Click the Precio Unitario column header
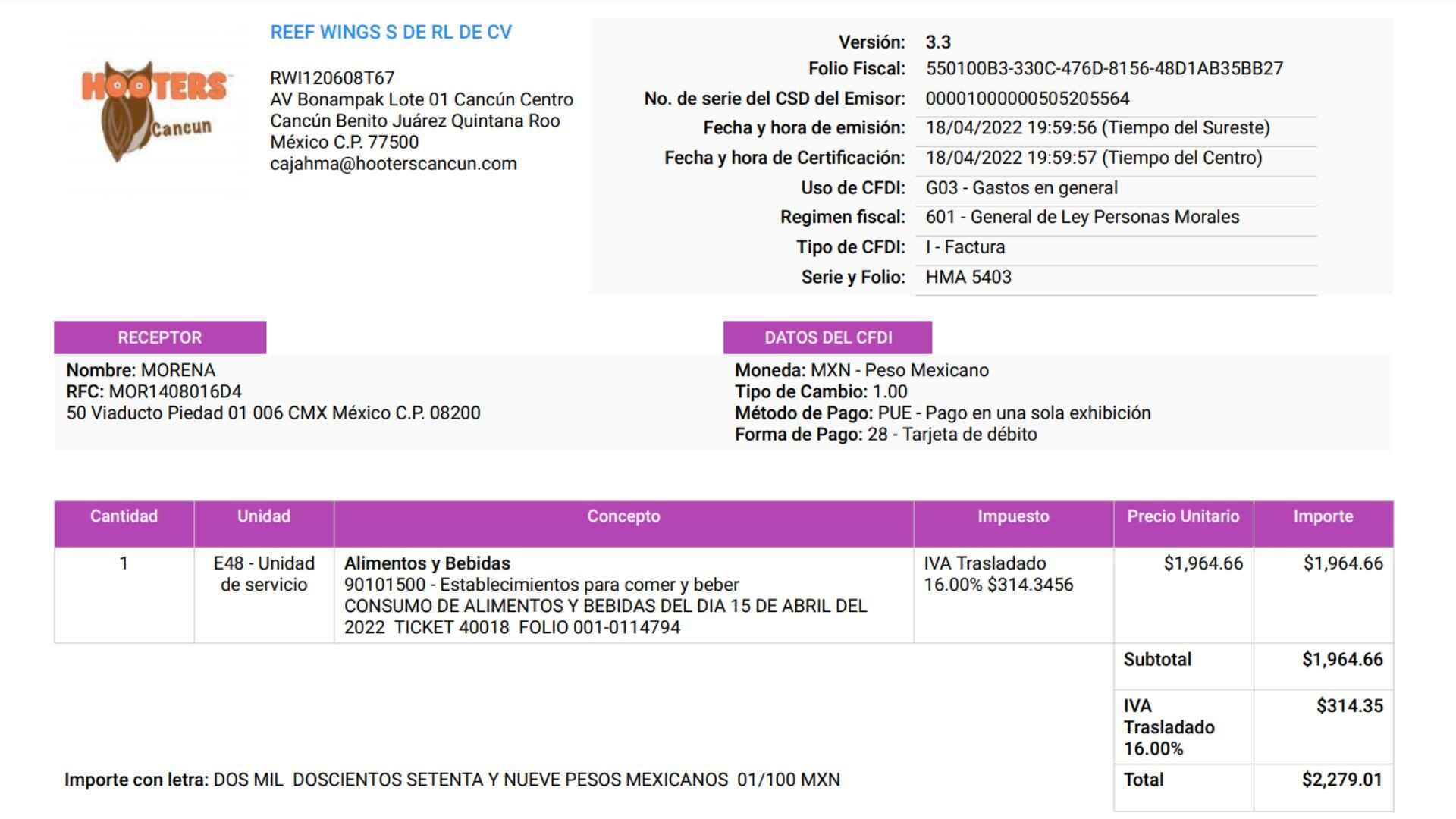 coord(1182,516)
